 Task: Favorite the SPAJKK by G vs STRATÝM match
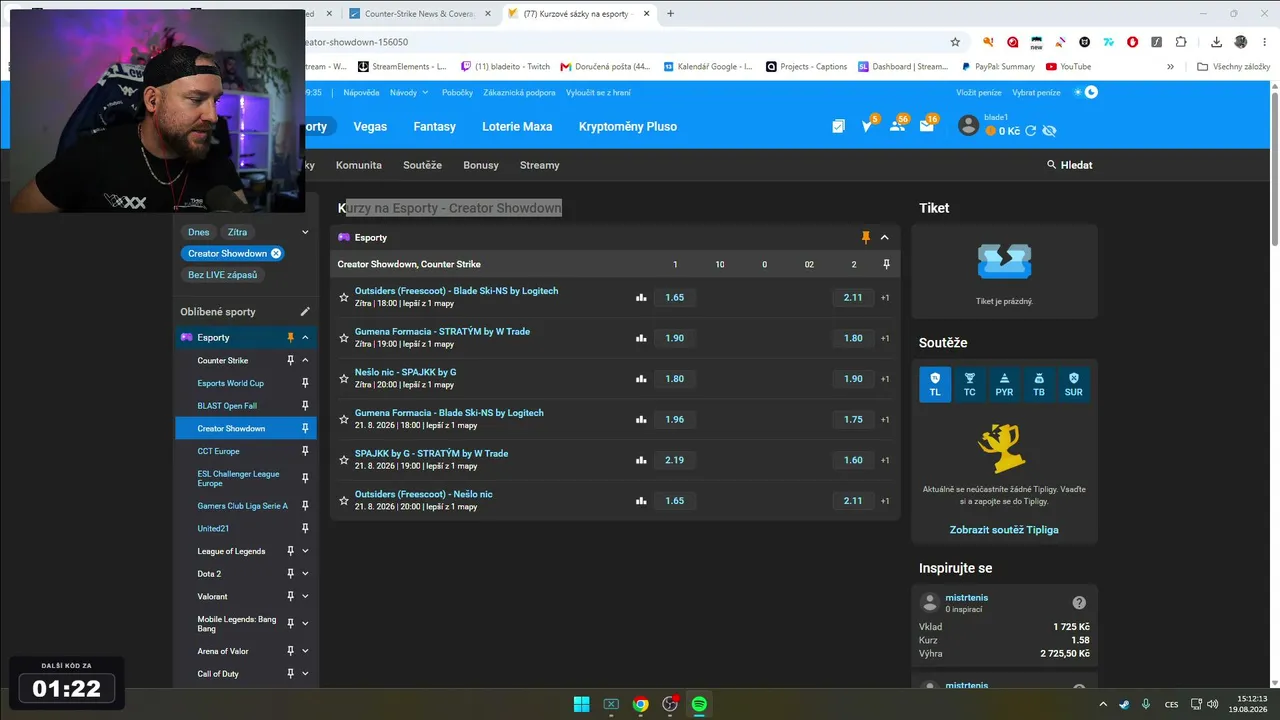tap(344, 460)
